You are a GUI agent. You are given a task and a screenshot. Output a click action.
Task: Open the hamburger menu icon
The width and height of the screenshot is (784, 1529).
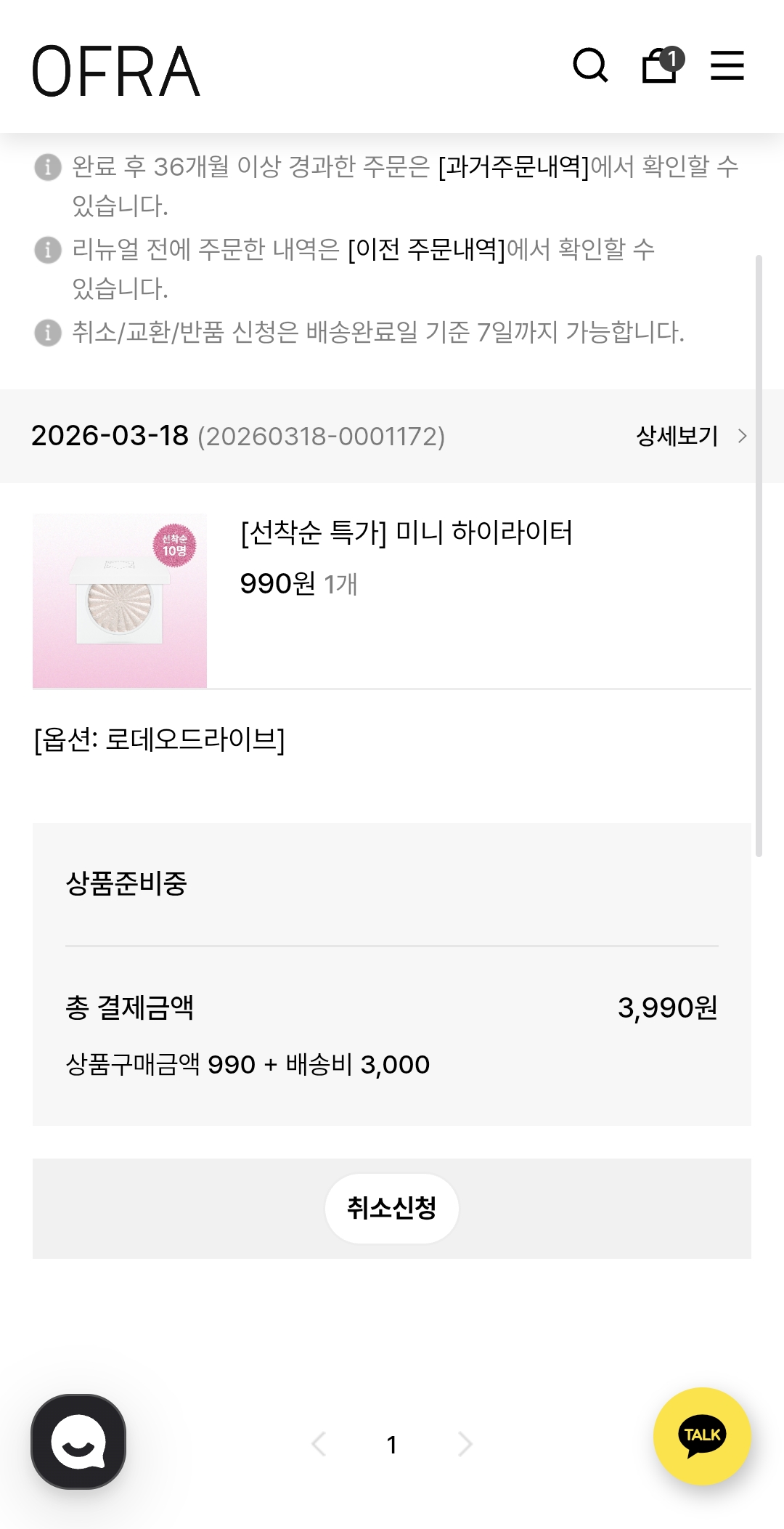727,66
